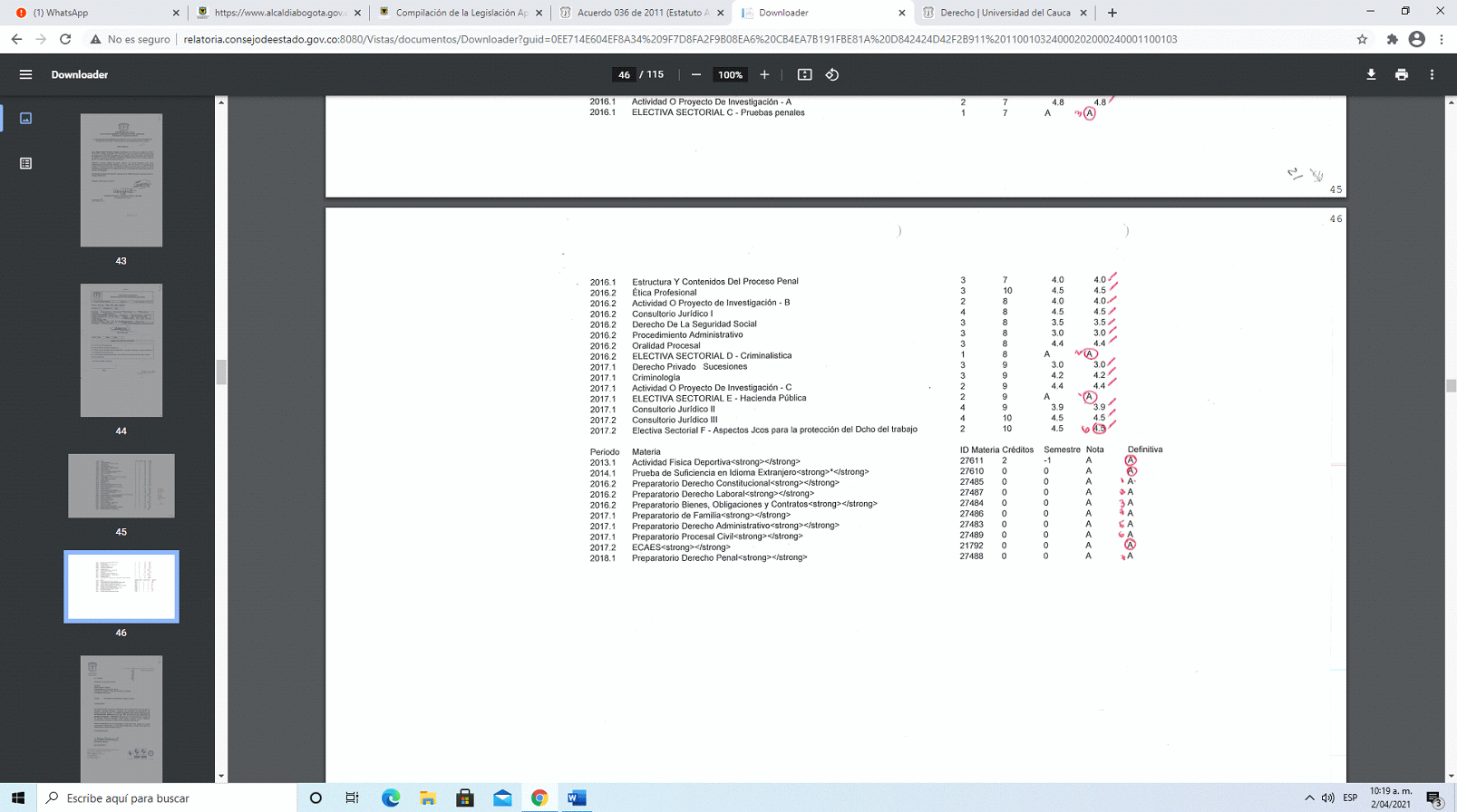Open page 43 thumbnail
The image size is (1457, 812).
click(121, 180)
